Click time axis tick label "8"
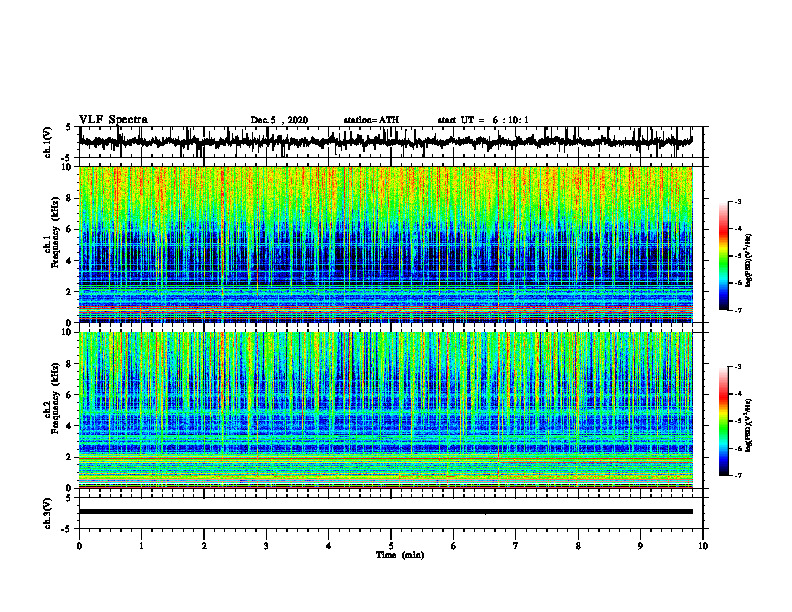This screenshot has width=792, height=612. pos(578,546)
